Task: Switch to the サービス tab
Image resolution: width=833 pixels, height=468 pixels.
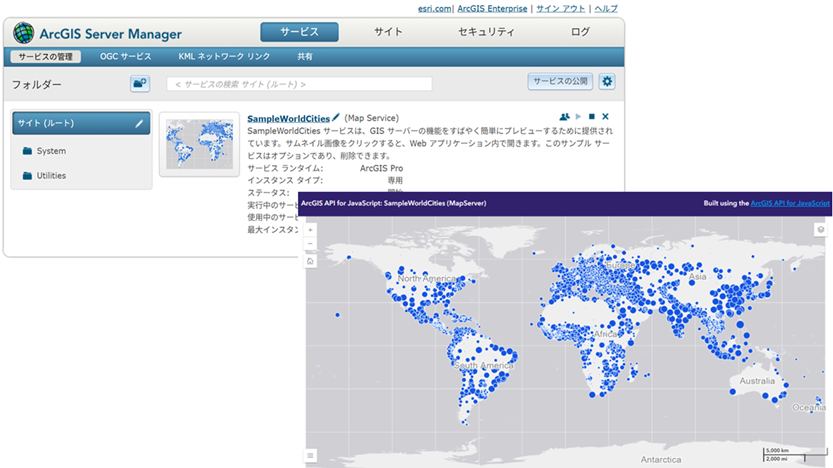Action: [x=299, y=32]
